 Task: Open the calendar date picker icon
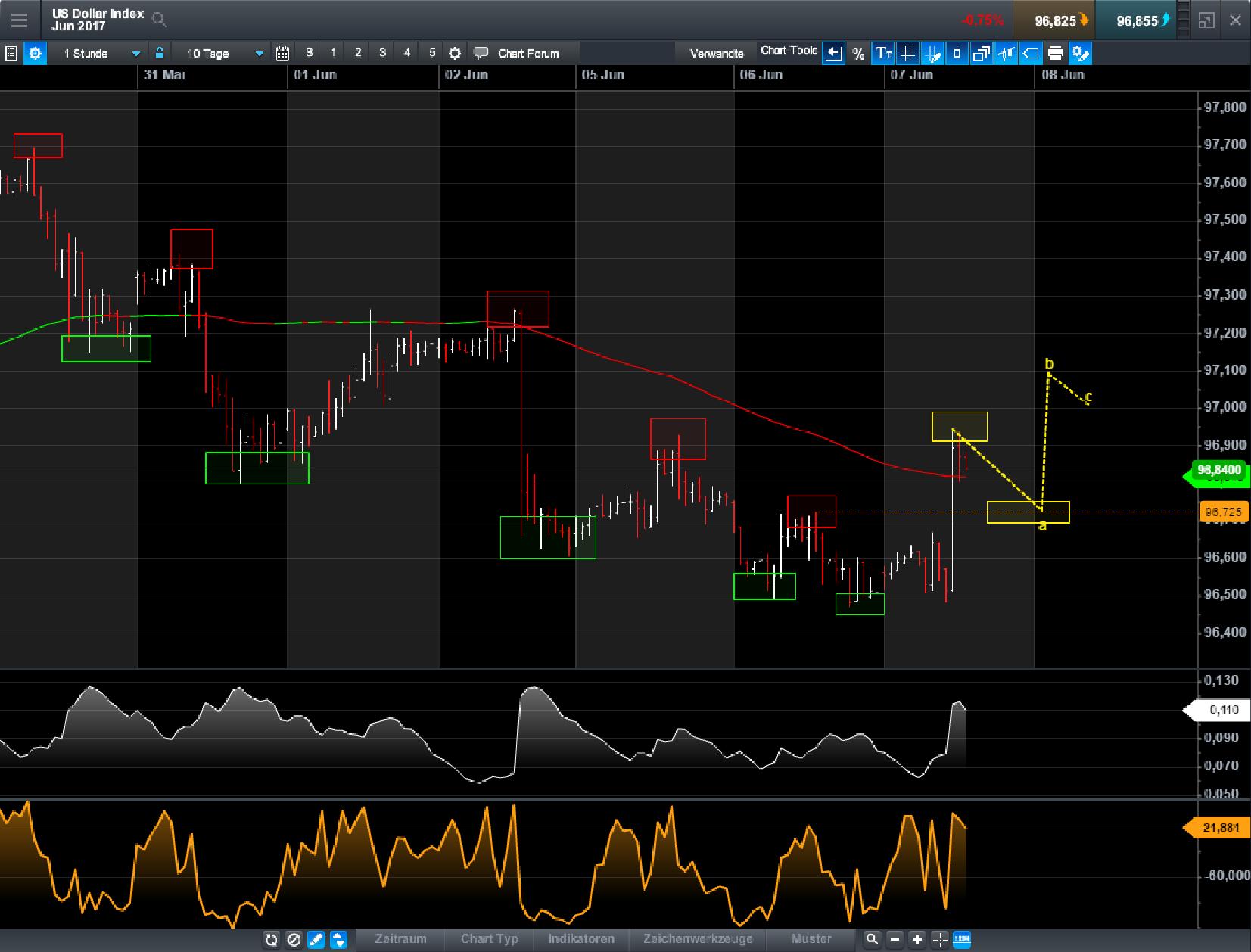pos(283,53)
